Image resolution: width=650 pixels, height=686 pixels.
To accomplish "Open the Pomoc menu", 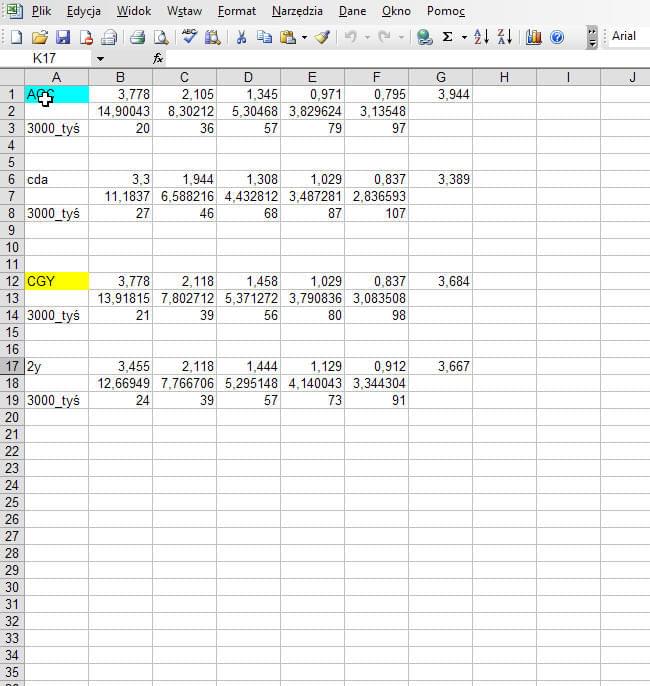I will (x=446, y=11).
